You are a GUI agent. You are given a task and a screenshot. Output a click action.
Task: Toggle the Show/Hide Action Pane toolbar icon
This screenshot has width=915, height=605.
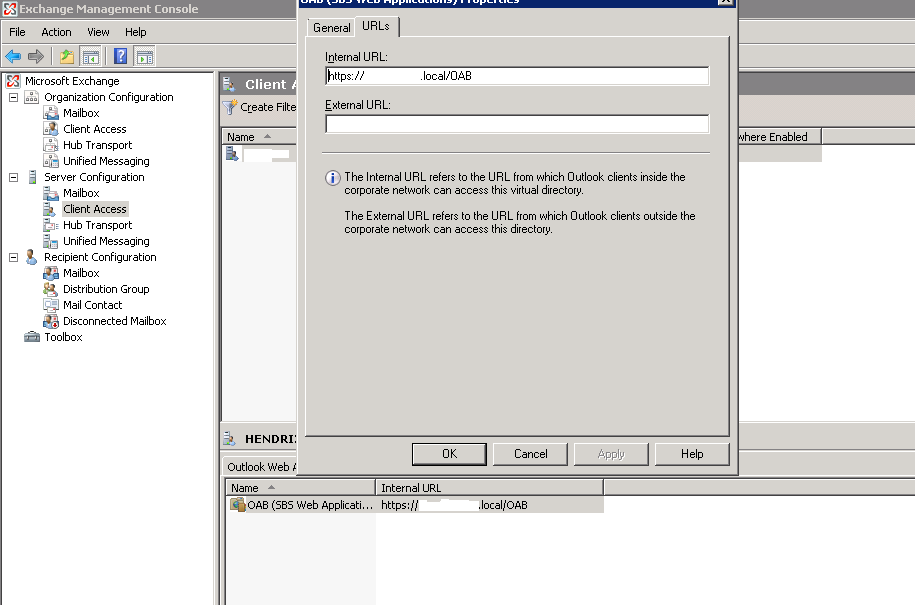point(144,57)
